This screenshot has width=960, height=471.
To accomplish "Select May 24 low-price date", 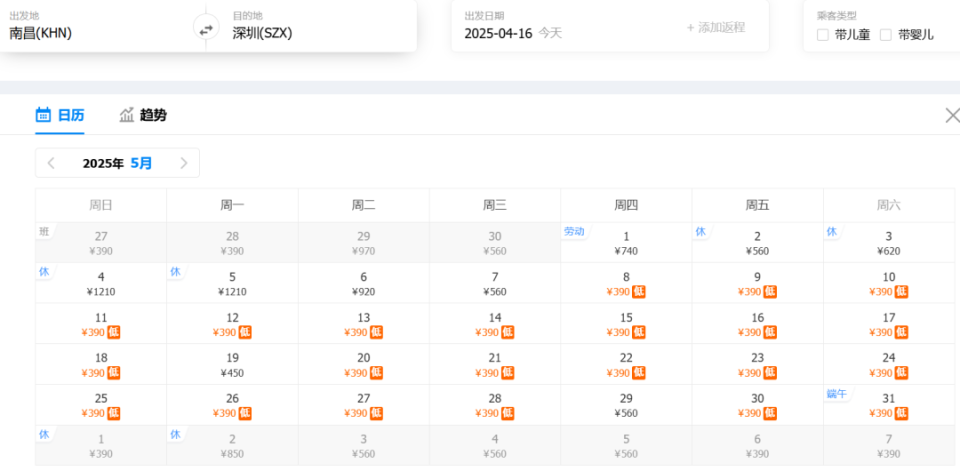I will (x=888, y=364).
